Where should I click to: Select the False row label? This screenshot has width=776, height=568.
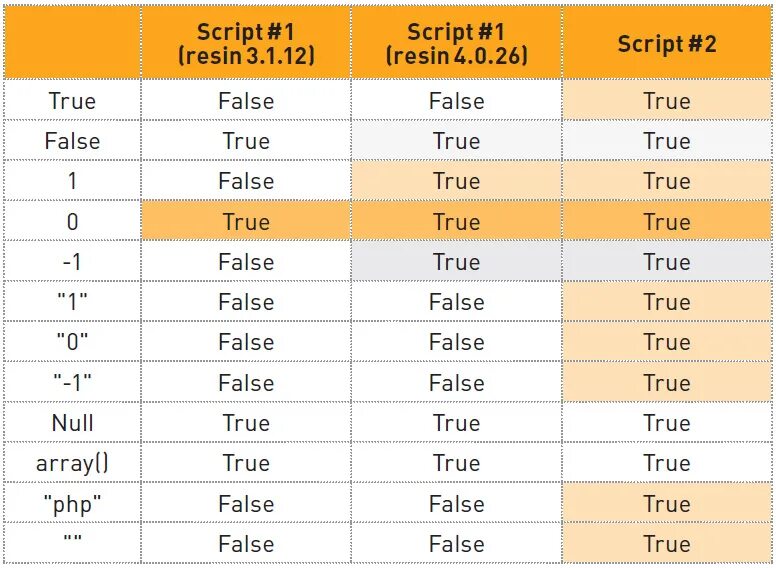pyautogui.click(x=72, y=141)
